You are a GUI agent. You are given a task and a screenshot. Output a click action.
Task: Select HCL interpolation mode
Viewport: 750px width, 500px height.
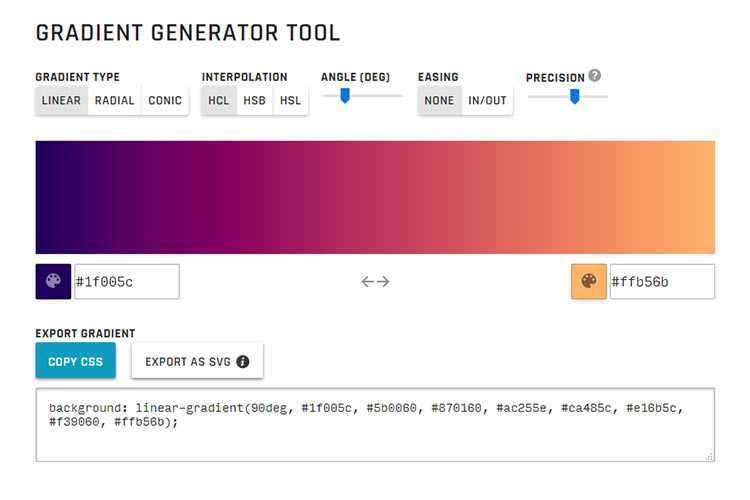coord(219,101)
